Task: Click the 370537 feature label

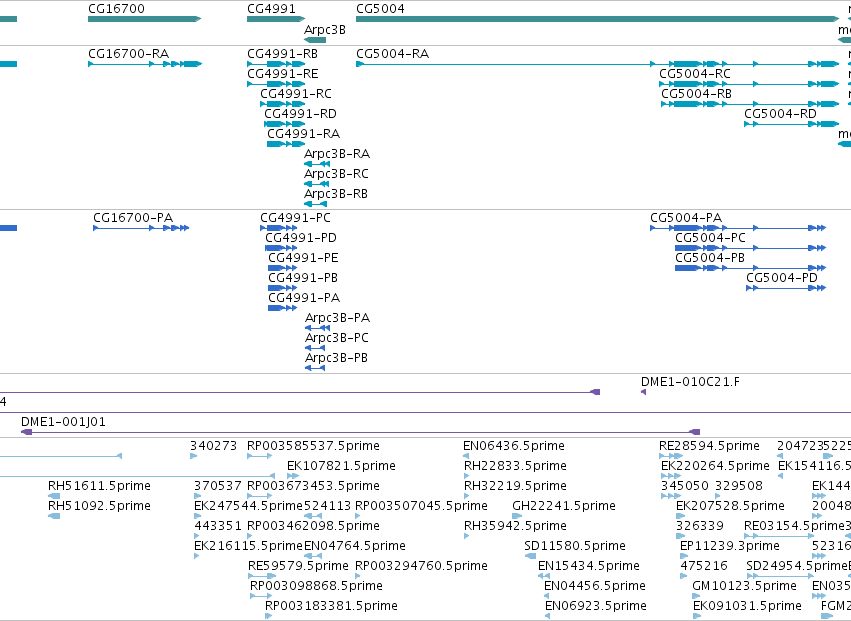Action: click(218, 486)
